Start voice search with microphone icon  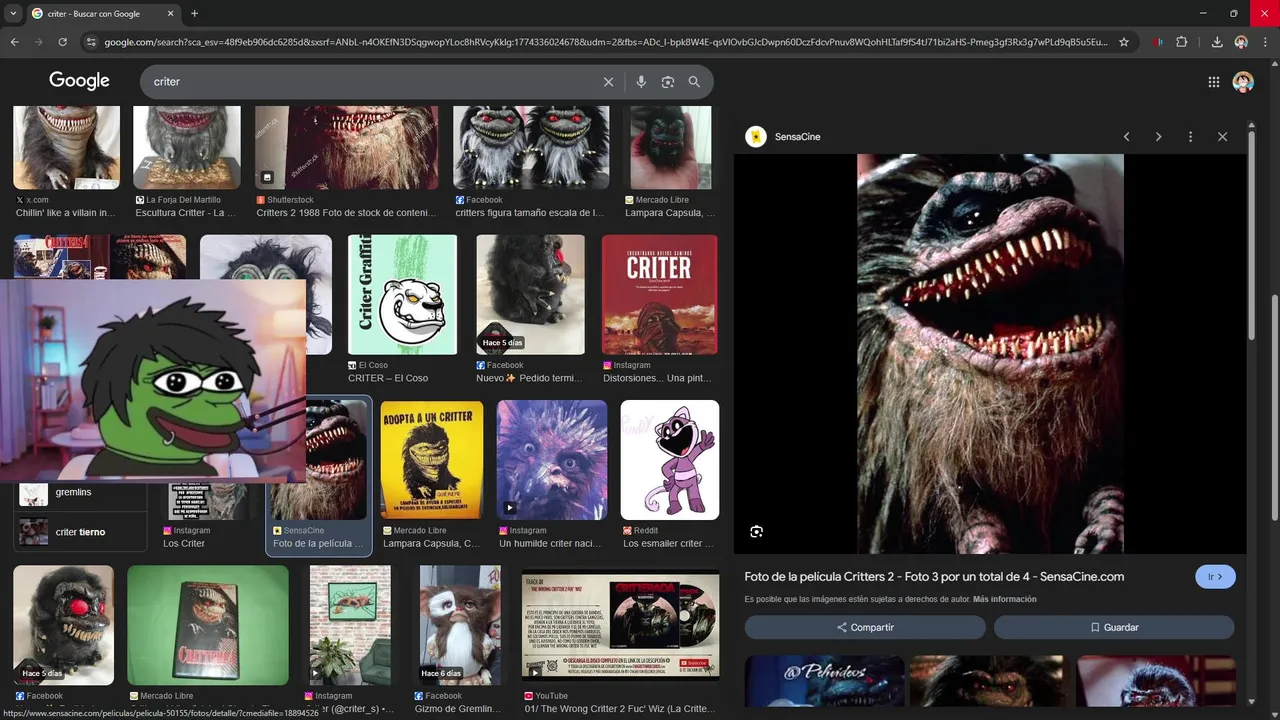pyautogui.click(x=641, y=82)
